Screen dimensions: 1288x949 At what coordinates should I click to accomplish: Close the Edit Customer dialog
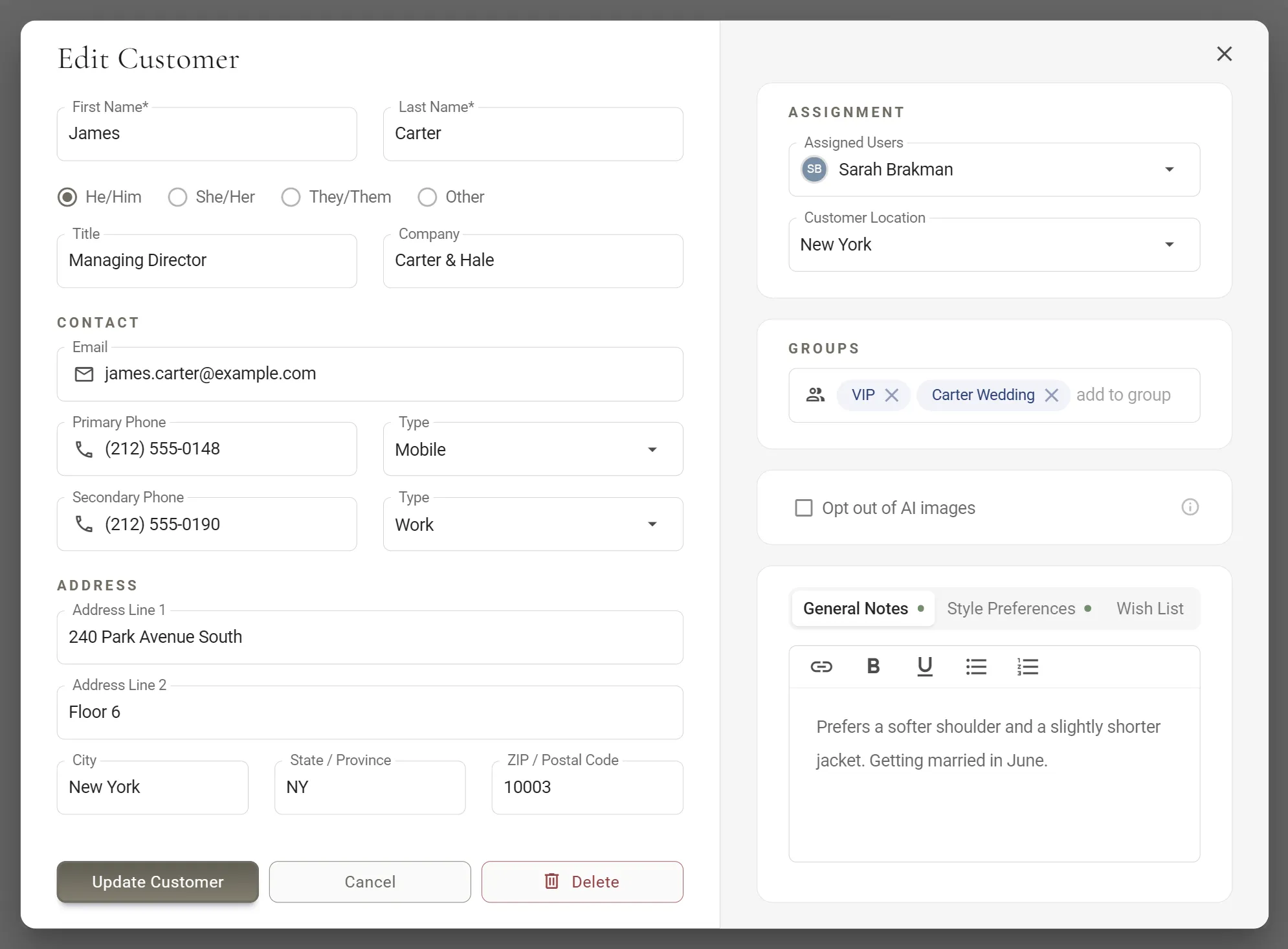[x=1224, y=54]
